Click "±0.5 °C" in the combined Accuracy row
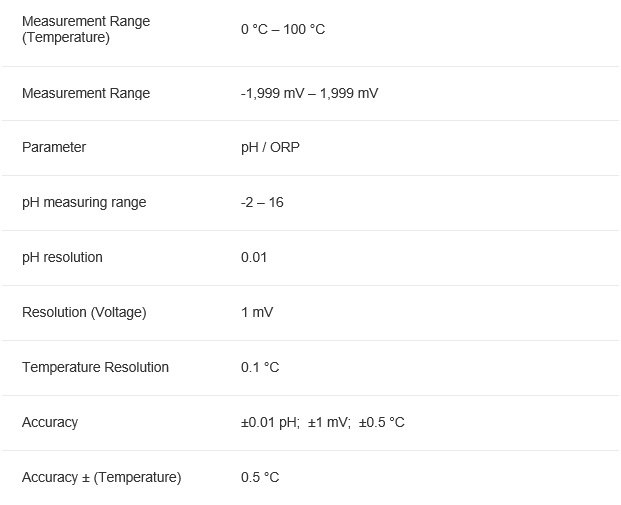This screenshot has height=505, width=621. pyautogui.click(x=382, y=422)
